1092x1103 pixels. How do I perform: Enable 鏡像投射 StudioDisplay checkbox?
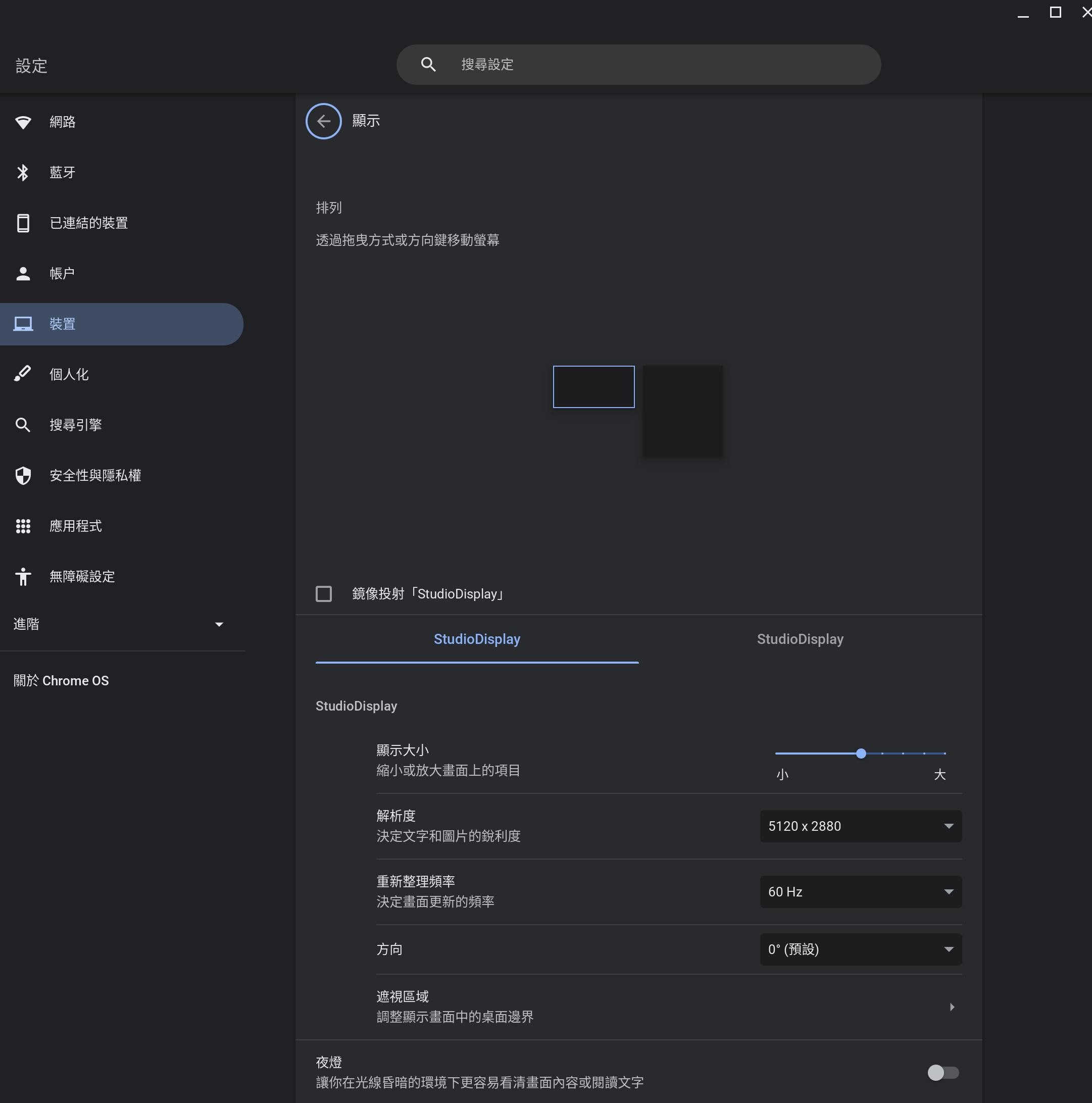tap(324, 594)
